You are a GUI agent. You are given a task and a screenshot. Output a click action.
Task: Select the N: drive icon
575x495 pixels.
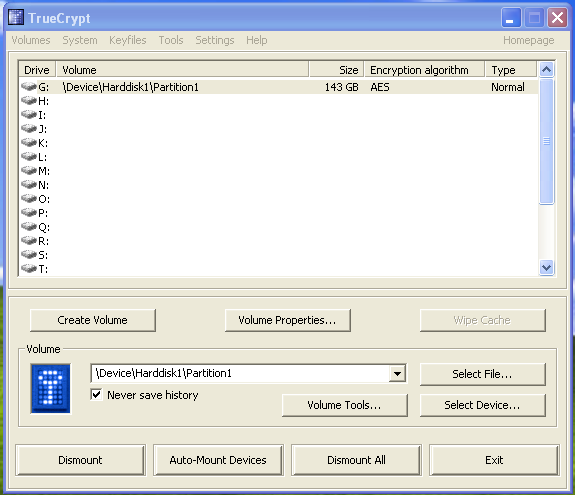tap(29, 185)
